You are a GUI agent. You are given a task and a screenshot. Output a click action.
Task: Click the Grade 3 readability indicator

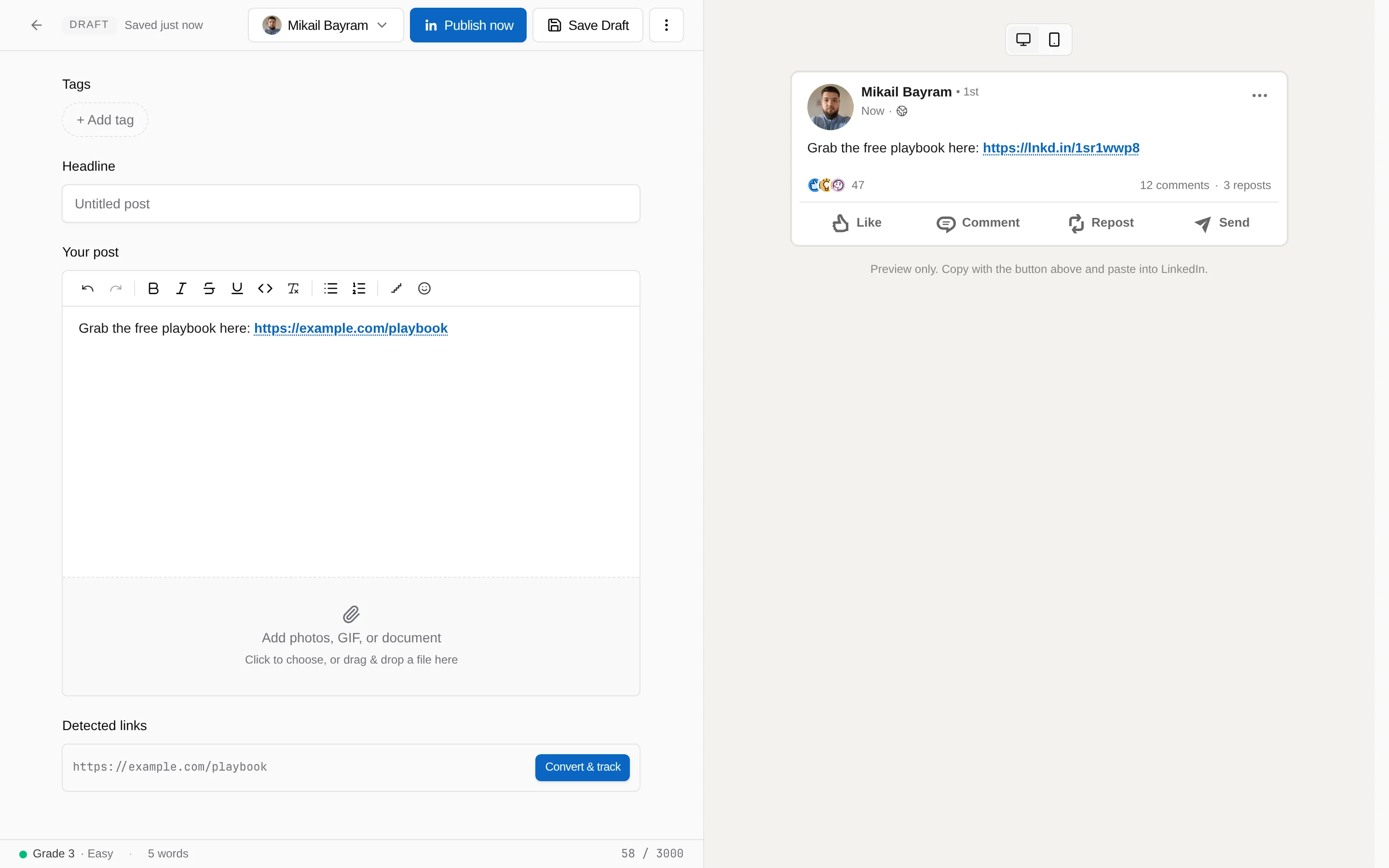(x=67, y=854)
